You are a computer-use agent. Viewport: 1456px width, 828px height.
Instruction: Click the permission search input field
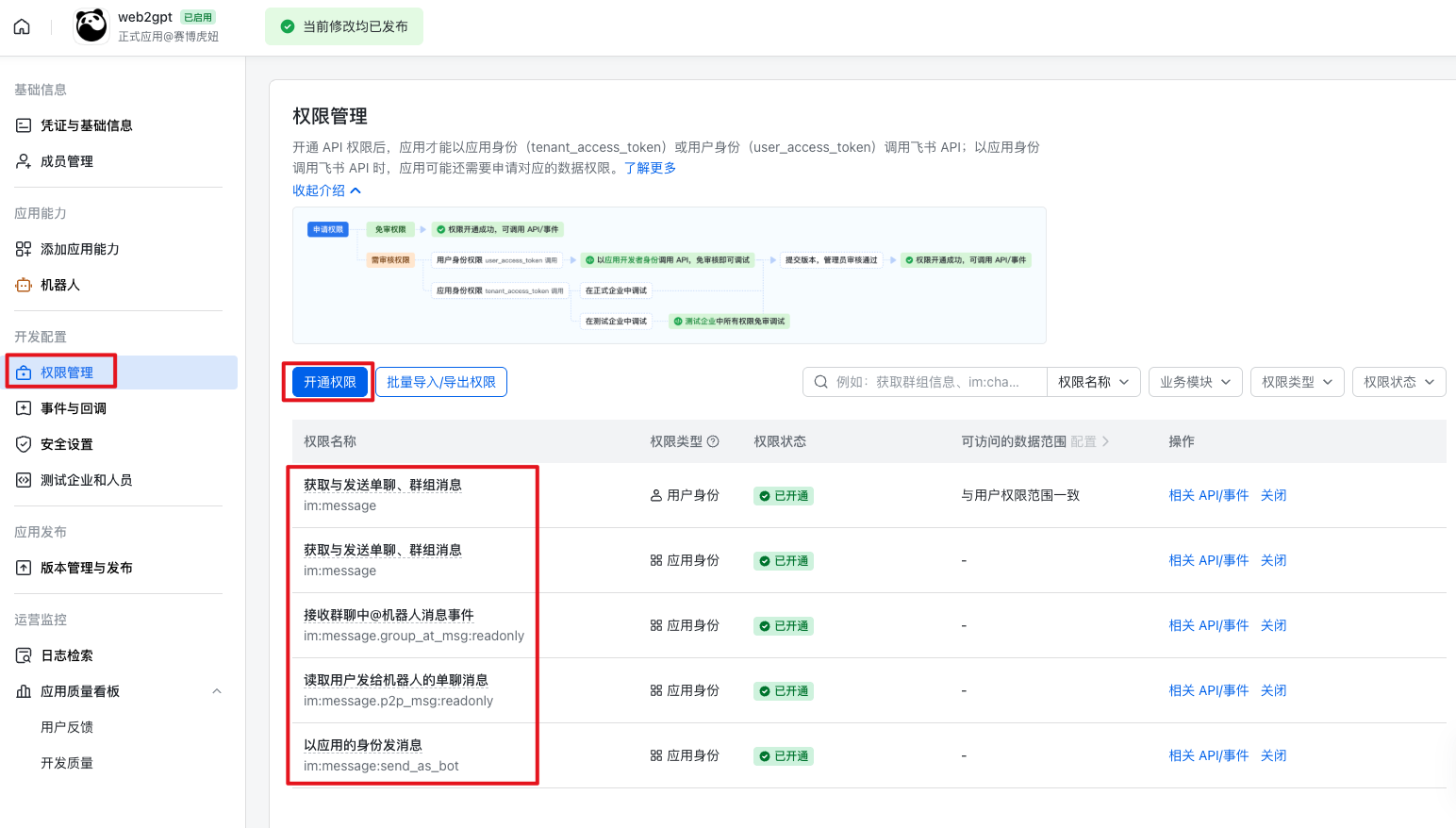(x=934, y=382)
